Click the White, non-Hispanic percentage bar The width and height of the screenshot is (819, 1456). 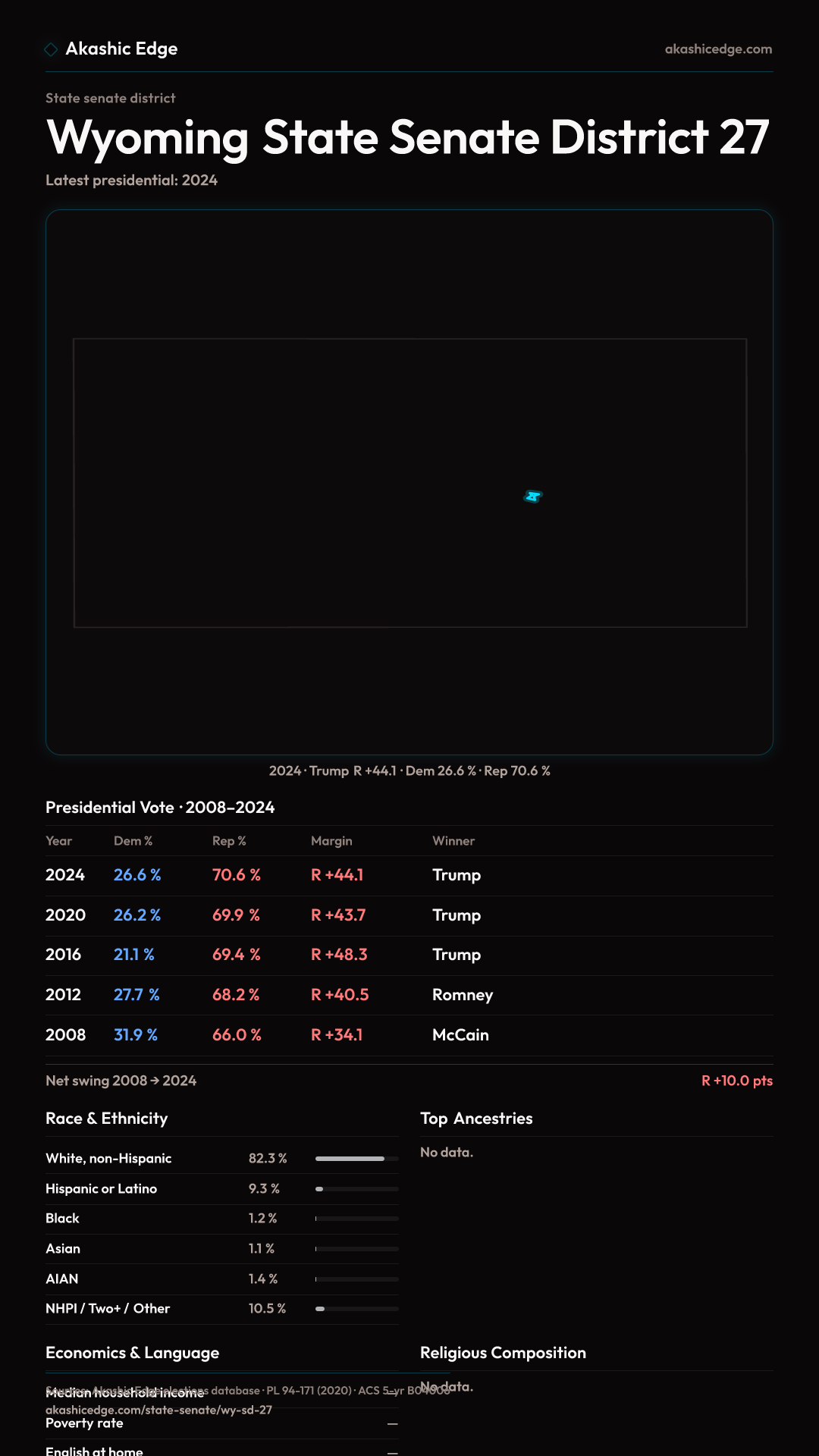pyautogui.click(x=356, y=1159)
